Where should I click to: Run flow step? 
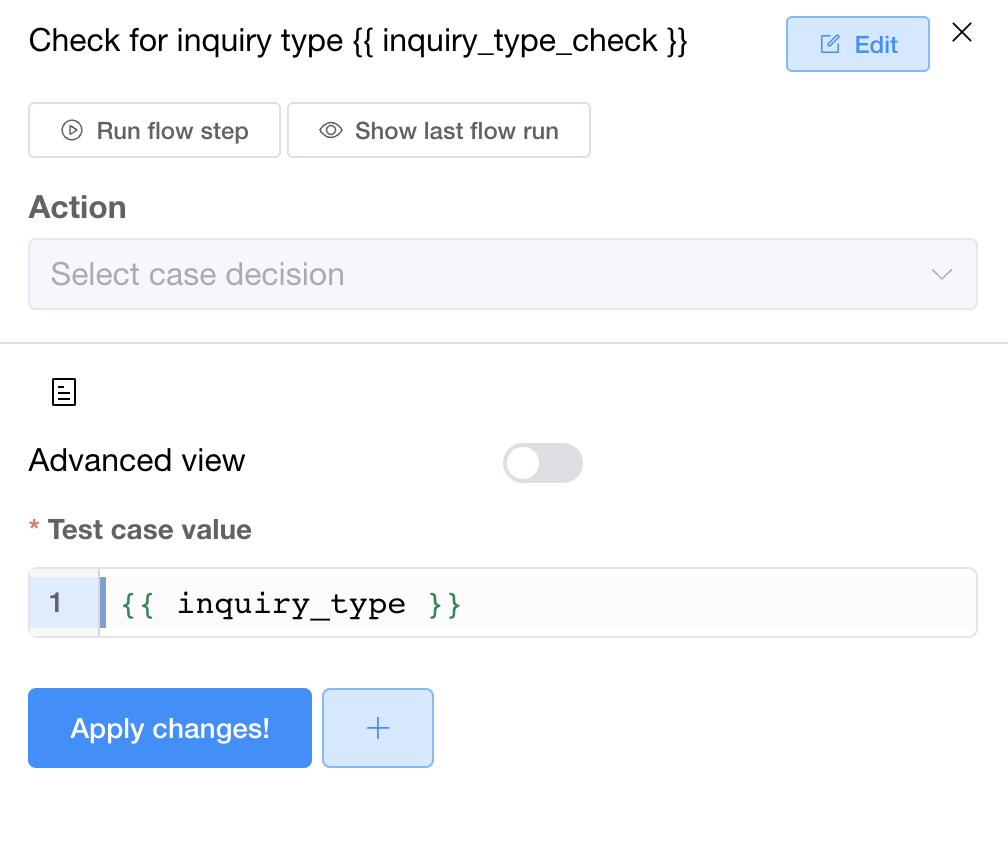[155, 131]
